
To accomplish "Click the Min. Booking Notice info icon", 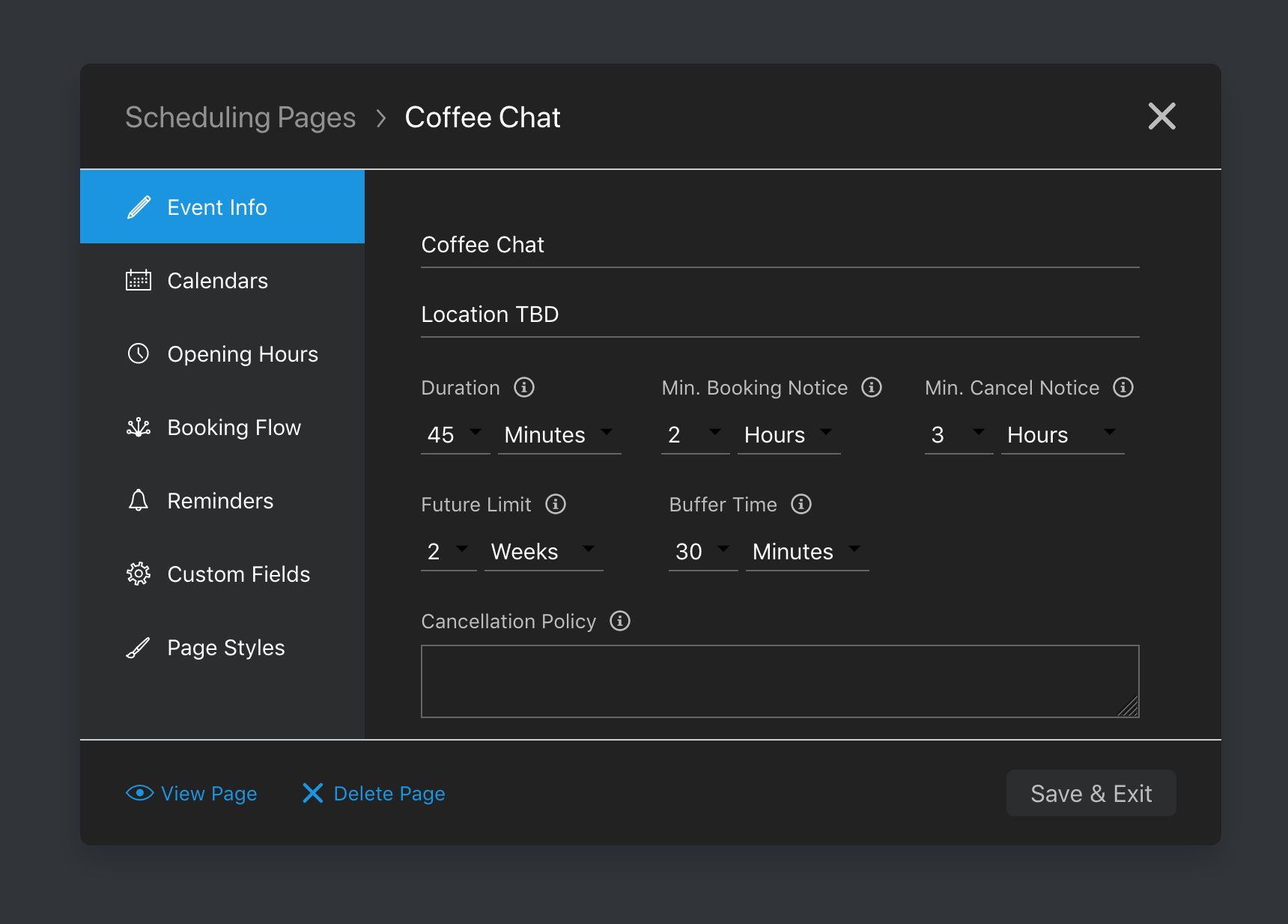I will 872,387.
